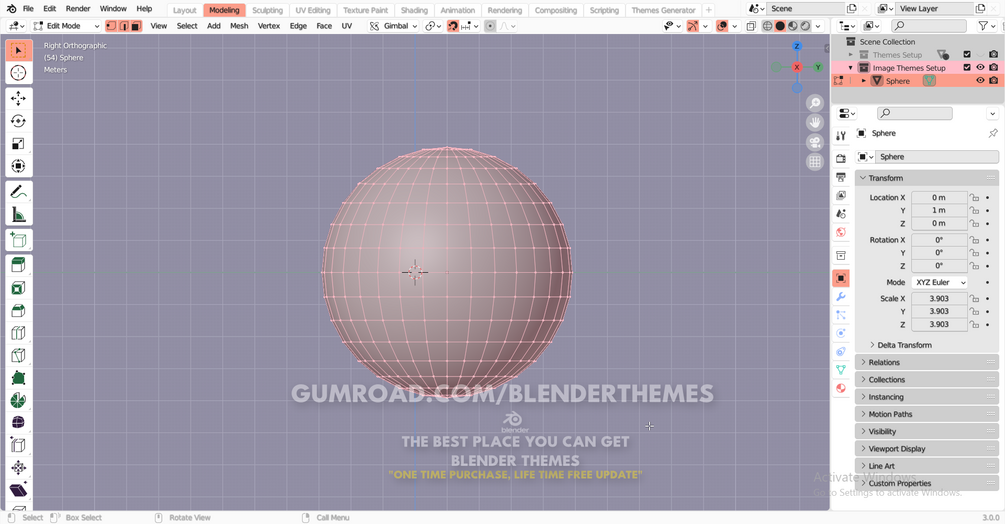
Task: Open the Mesh menu
Action: pyautogui.click(x=239, y=26)
